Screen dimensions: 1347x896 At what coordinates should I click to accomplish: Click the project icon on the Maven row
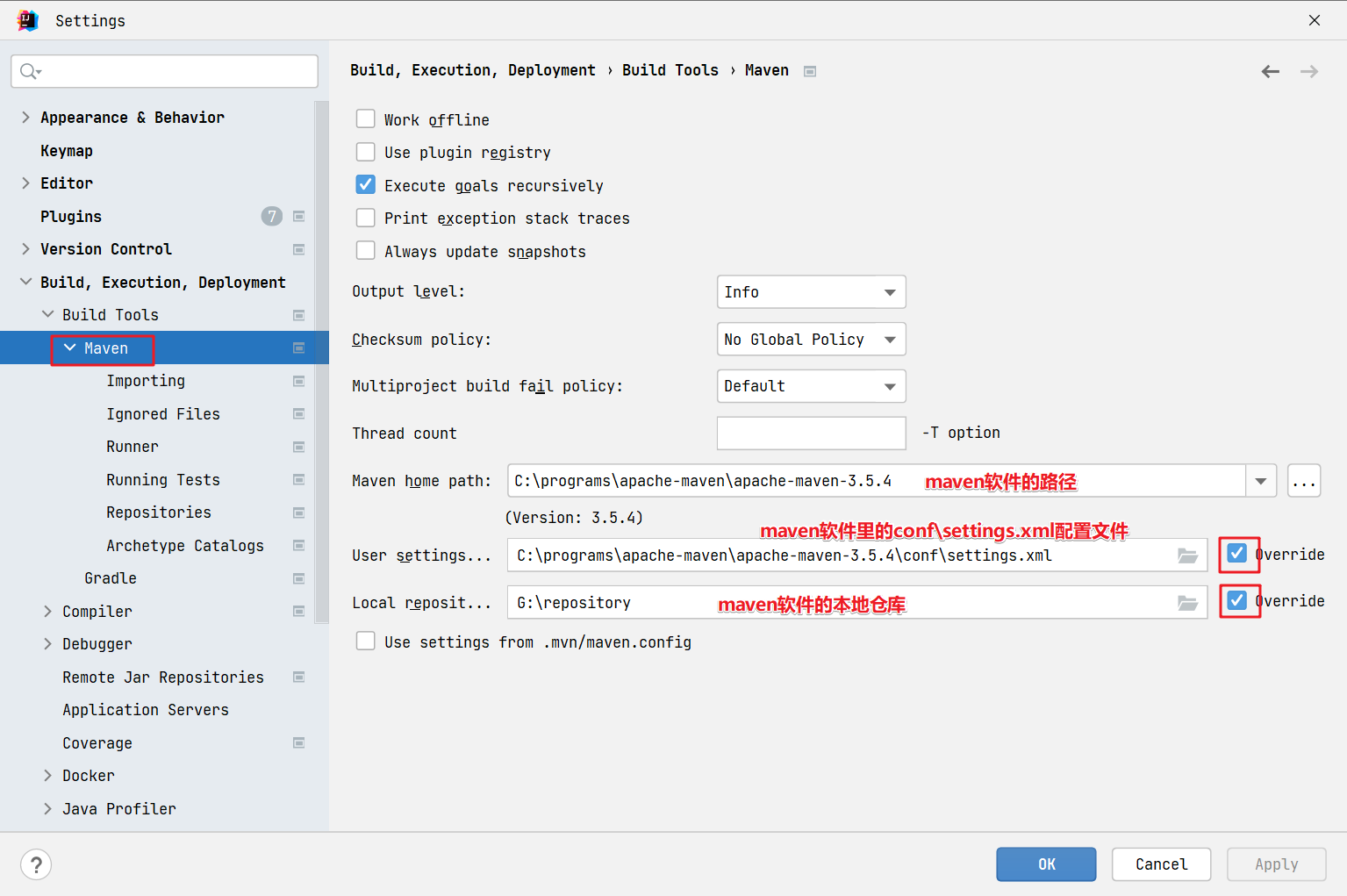(x=298, y=348)
